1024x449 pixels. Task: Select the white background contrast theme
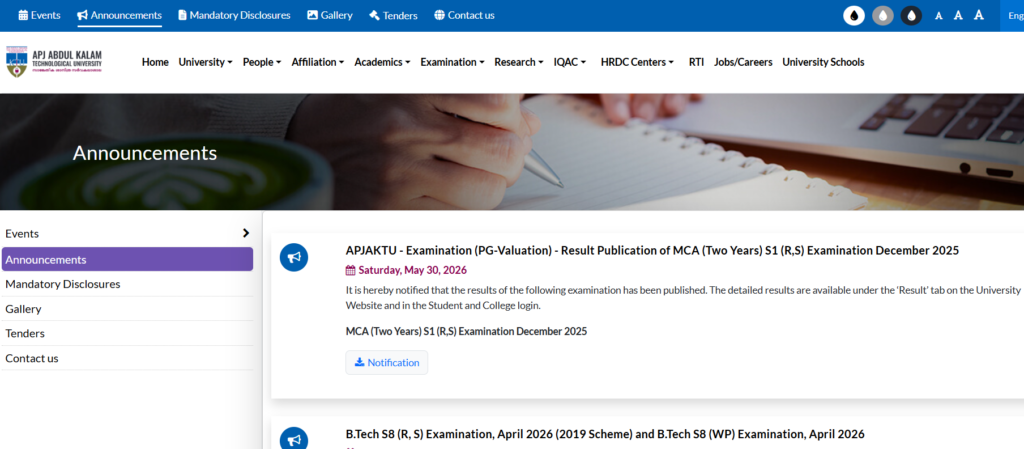coord(854,15)
